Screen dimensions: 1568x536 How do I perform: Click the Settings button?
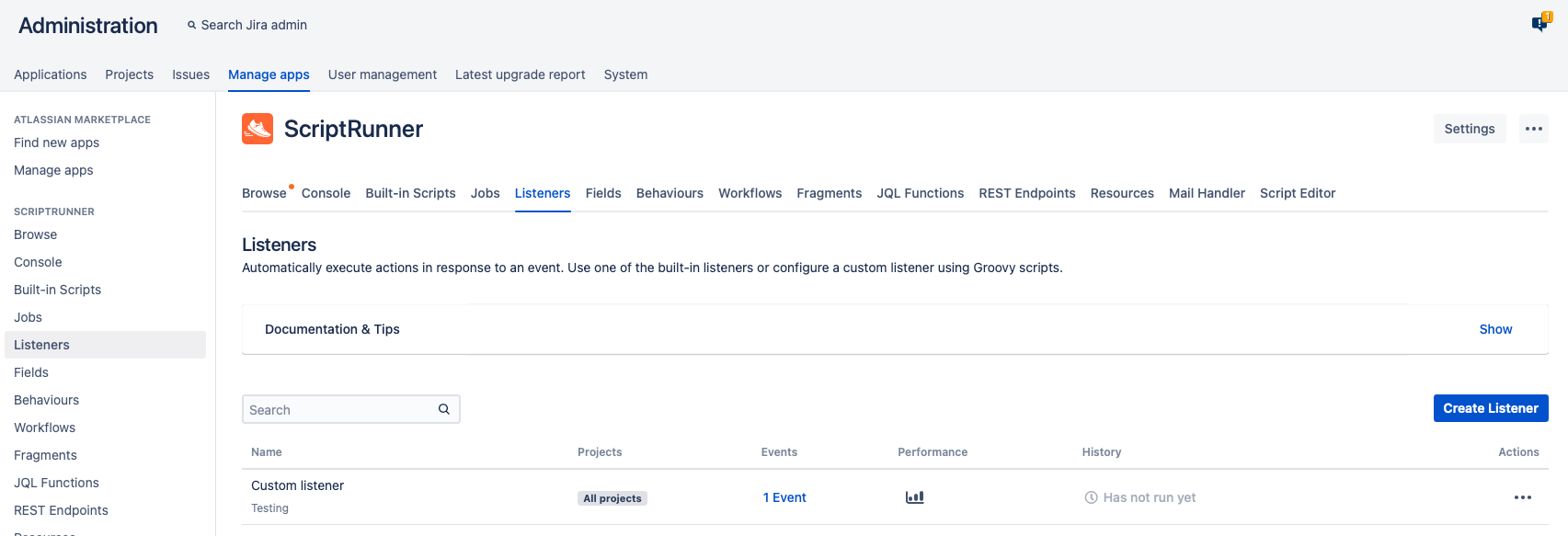[1470, 129]
